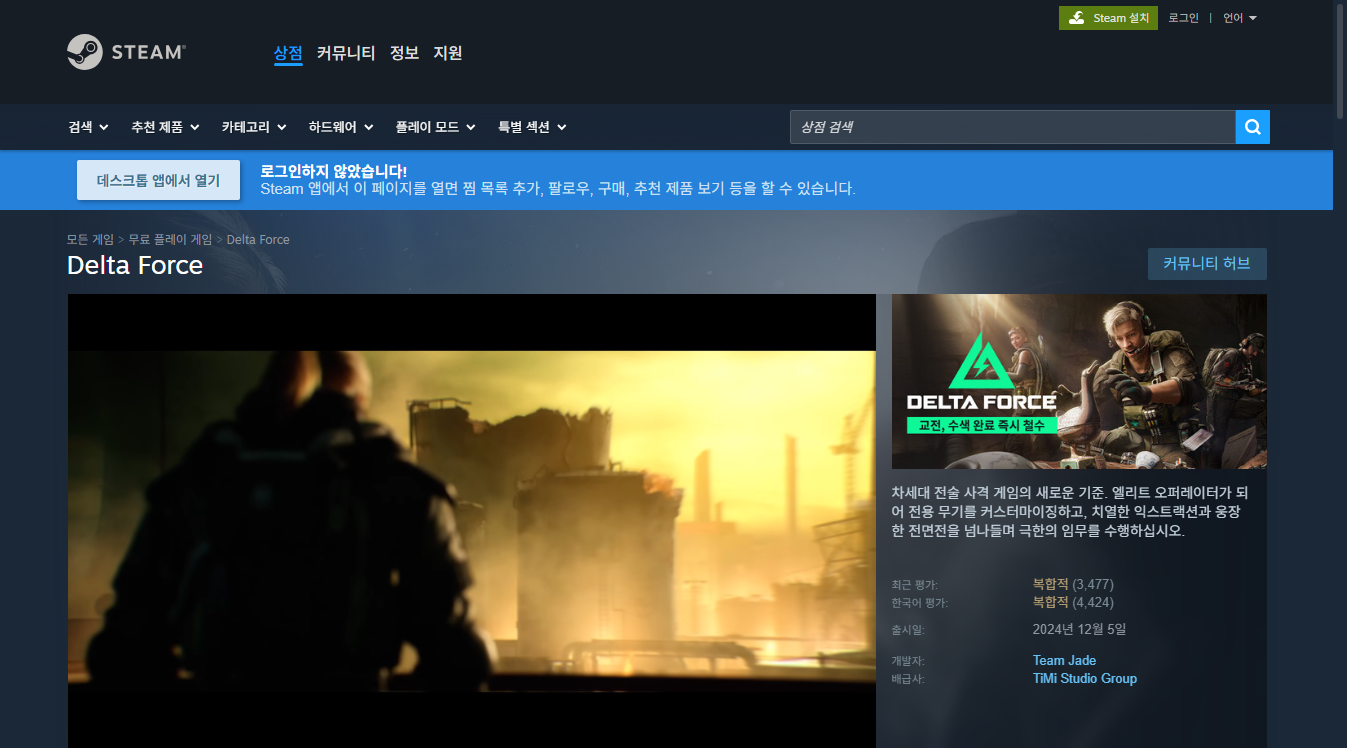Click the 배급사 label
The image size is (1347, 748).
coord(908,679)
